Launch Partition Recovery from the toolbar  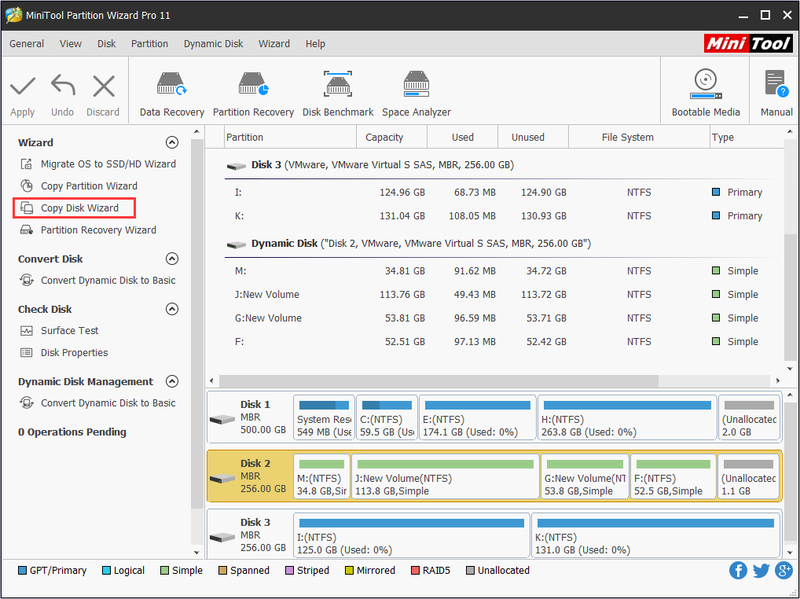pos(253,94)
